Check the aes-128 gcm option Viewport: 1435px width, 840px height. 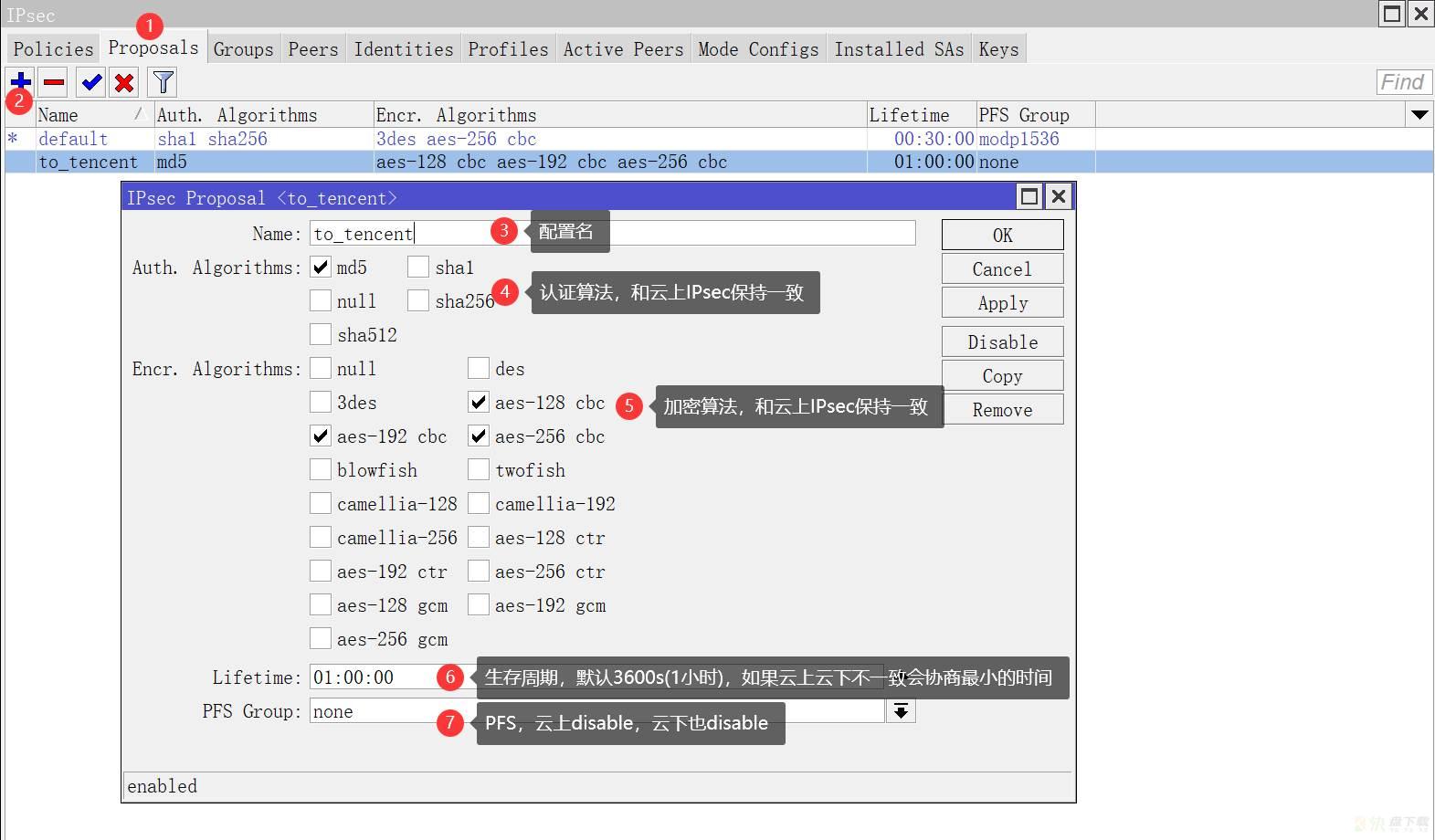(321, 604)
